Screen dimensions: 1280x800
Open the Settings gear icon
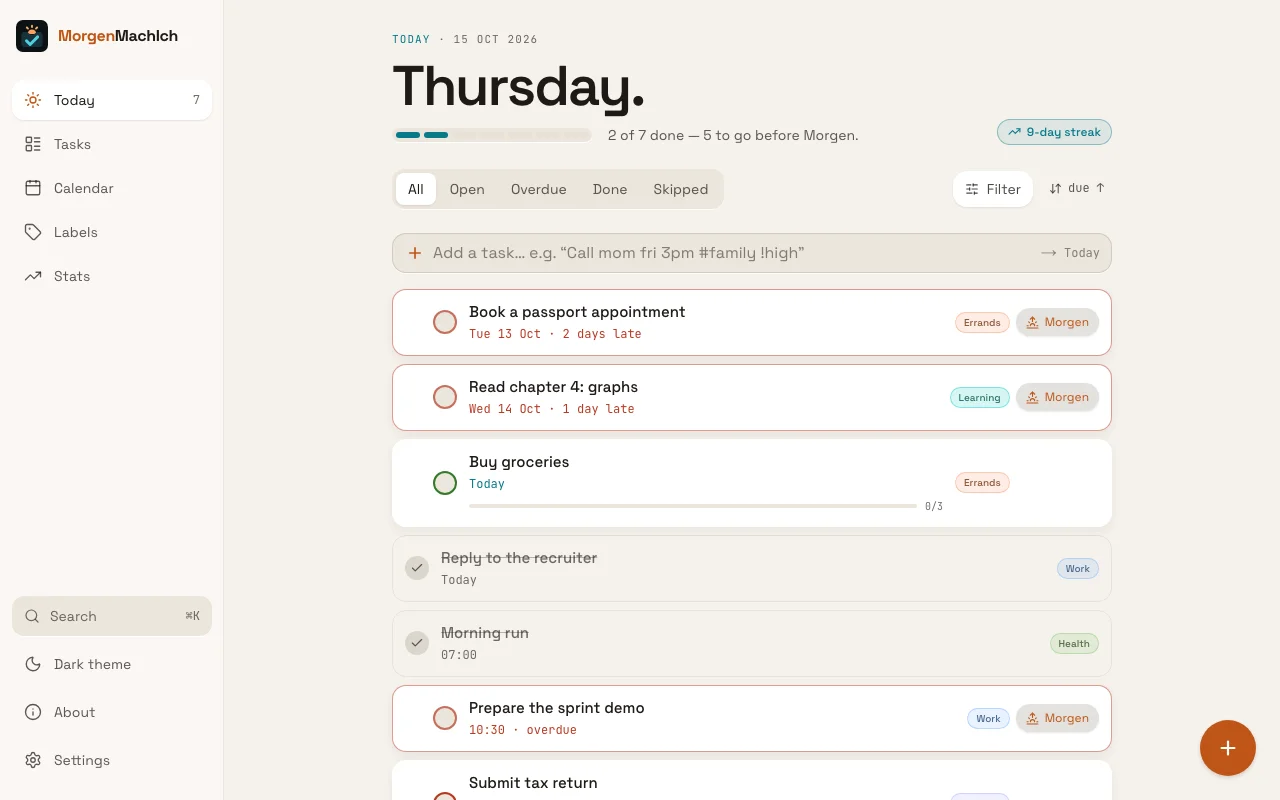pos(33,760)
